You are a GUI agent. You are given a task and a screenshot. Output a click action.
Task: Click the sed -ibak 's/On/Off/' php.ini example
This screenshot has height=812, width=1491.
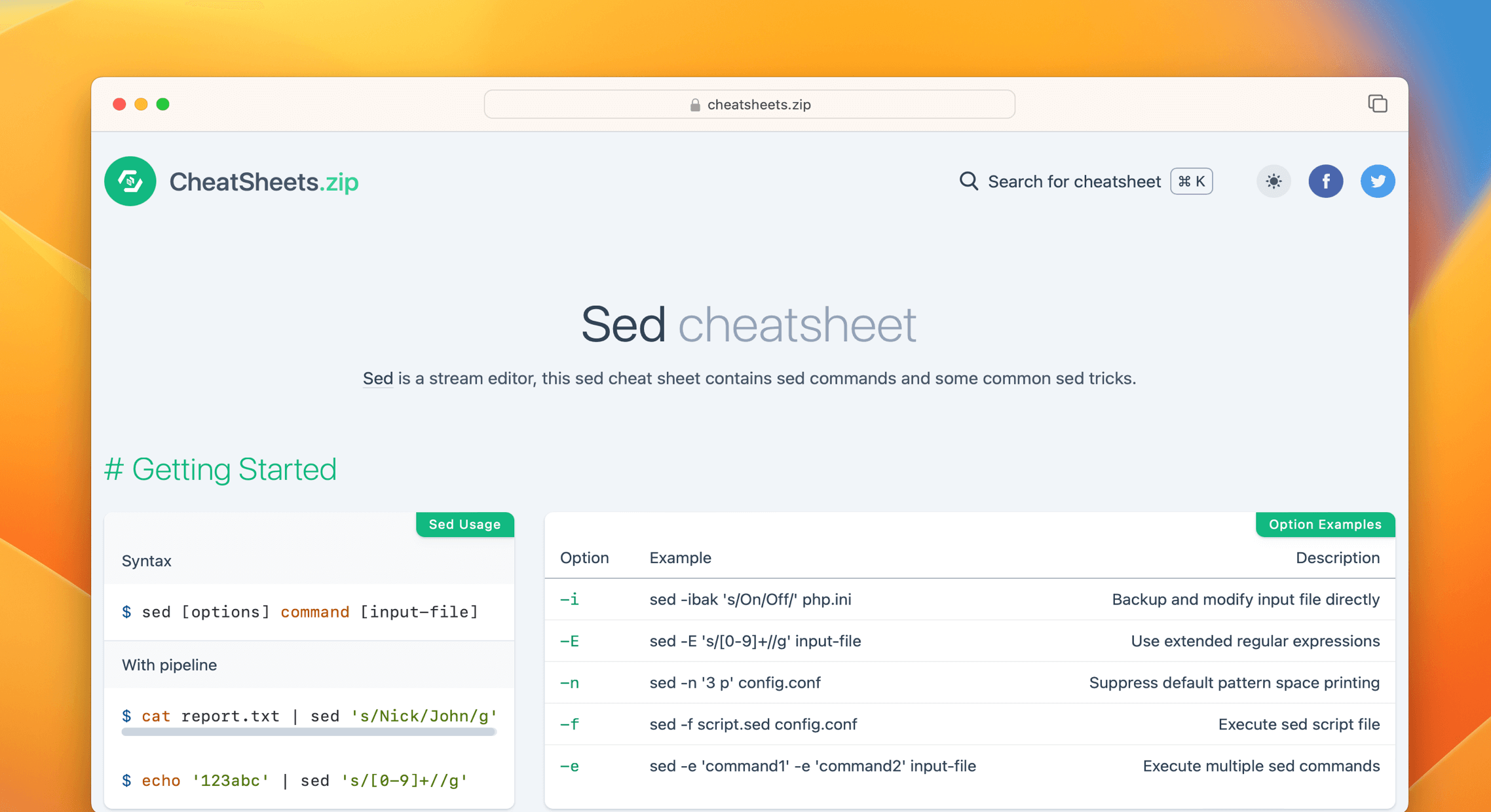(750, 600)
